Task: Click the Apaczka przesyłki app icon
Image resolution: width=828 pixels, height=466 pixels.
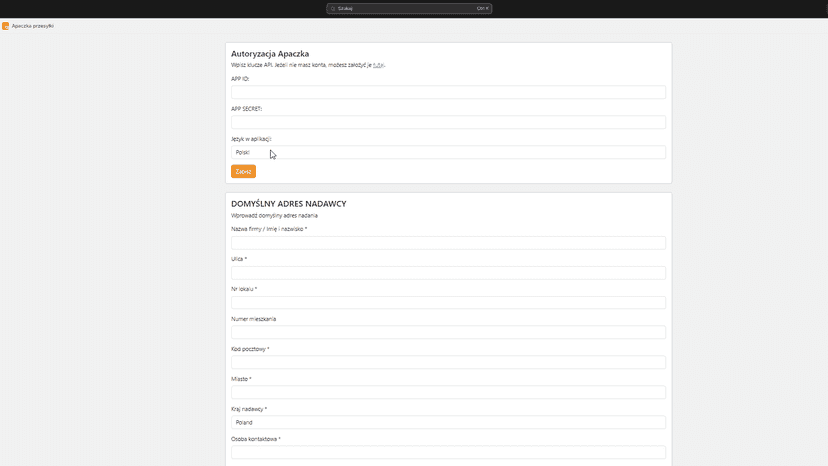Action: click(5, 26)
